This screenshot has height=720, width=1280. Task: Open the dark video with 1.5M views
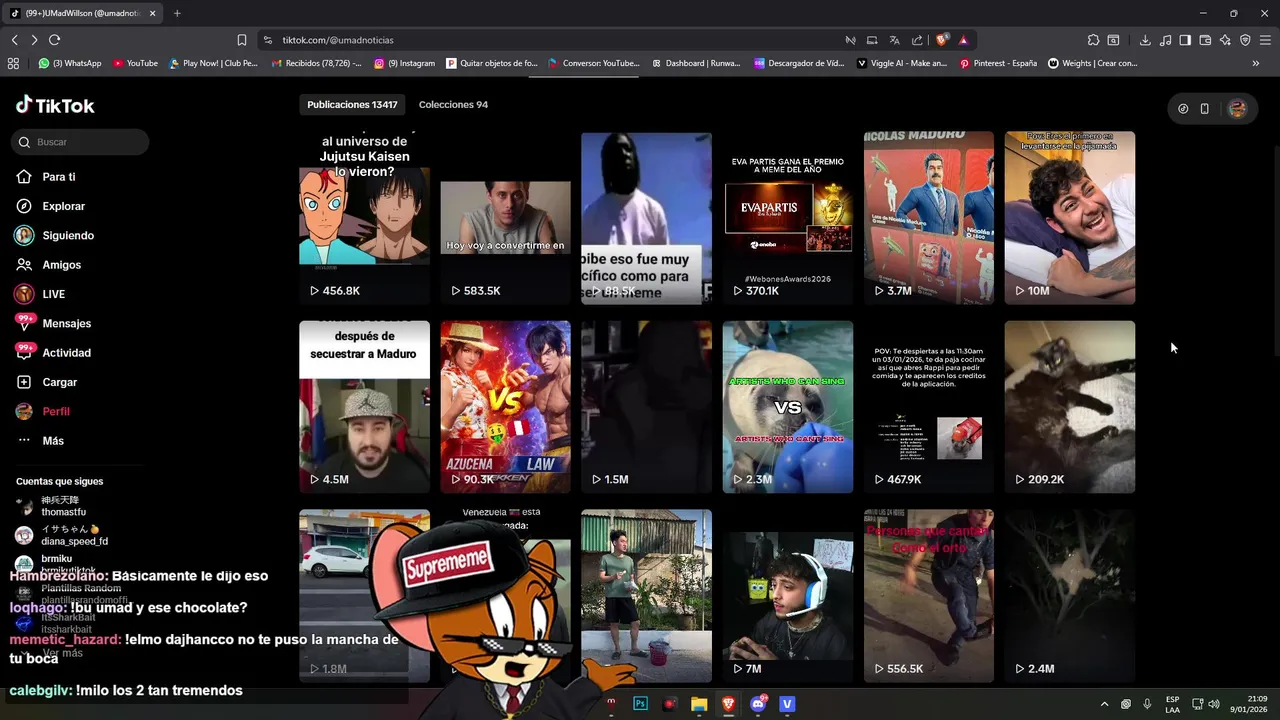click(x=646, y=407)
